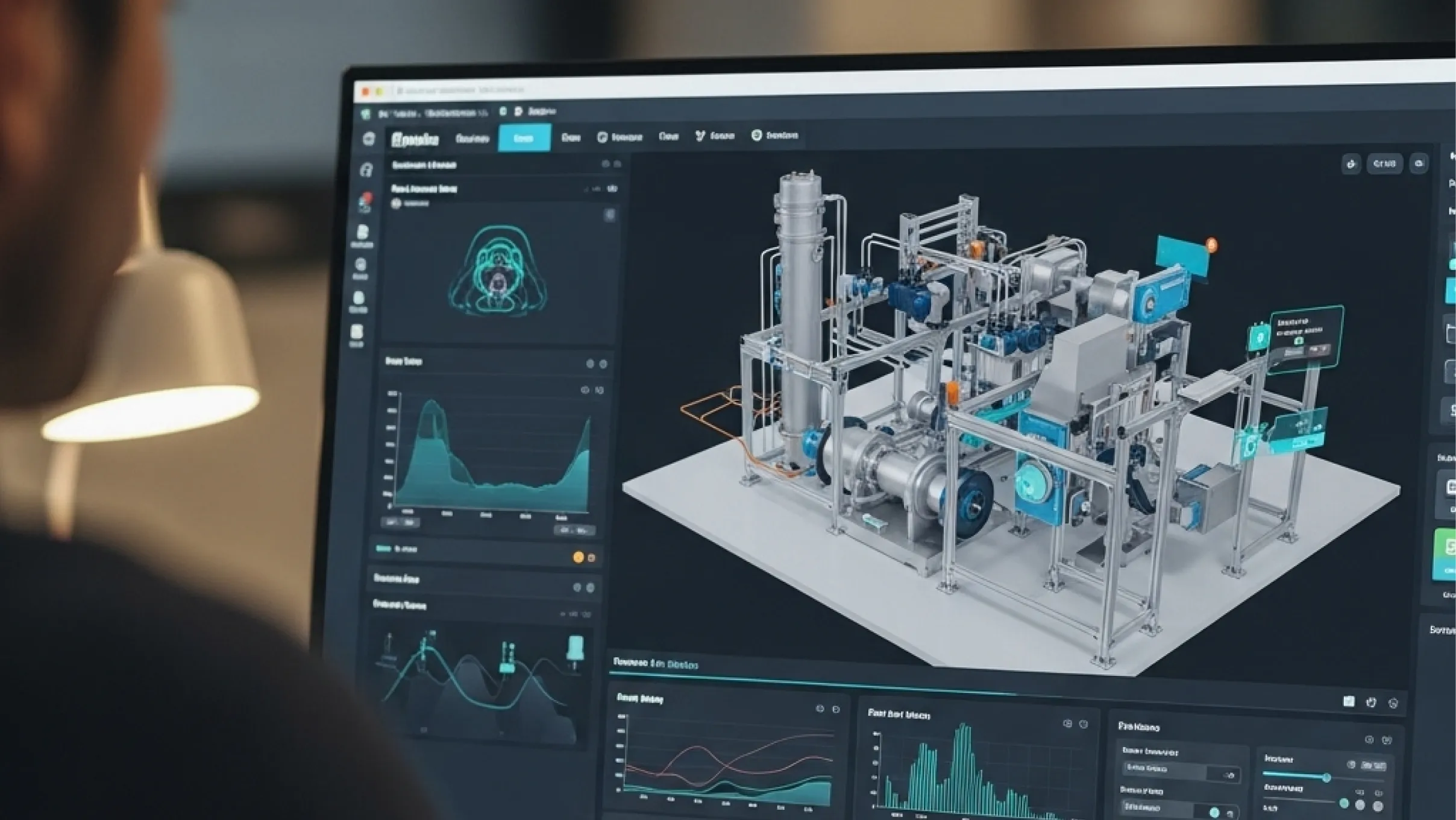The height and width of the screenshot is (820, 1456).
Task: Click the refresh icon in the bottom-right toolbar
Action: (1371, 702)
